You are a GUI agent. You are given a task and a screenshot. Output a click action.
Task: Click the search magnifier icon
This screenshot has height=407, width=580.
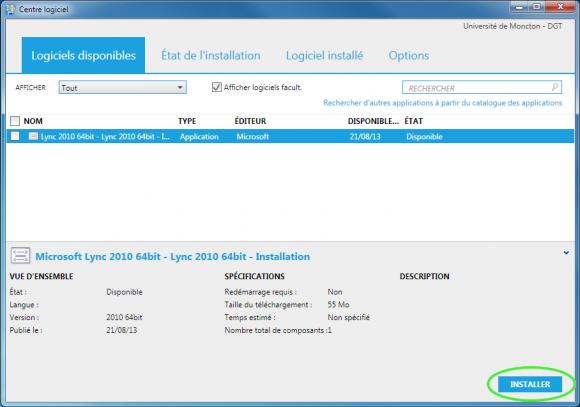click(554, 87)
